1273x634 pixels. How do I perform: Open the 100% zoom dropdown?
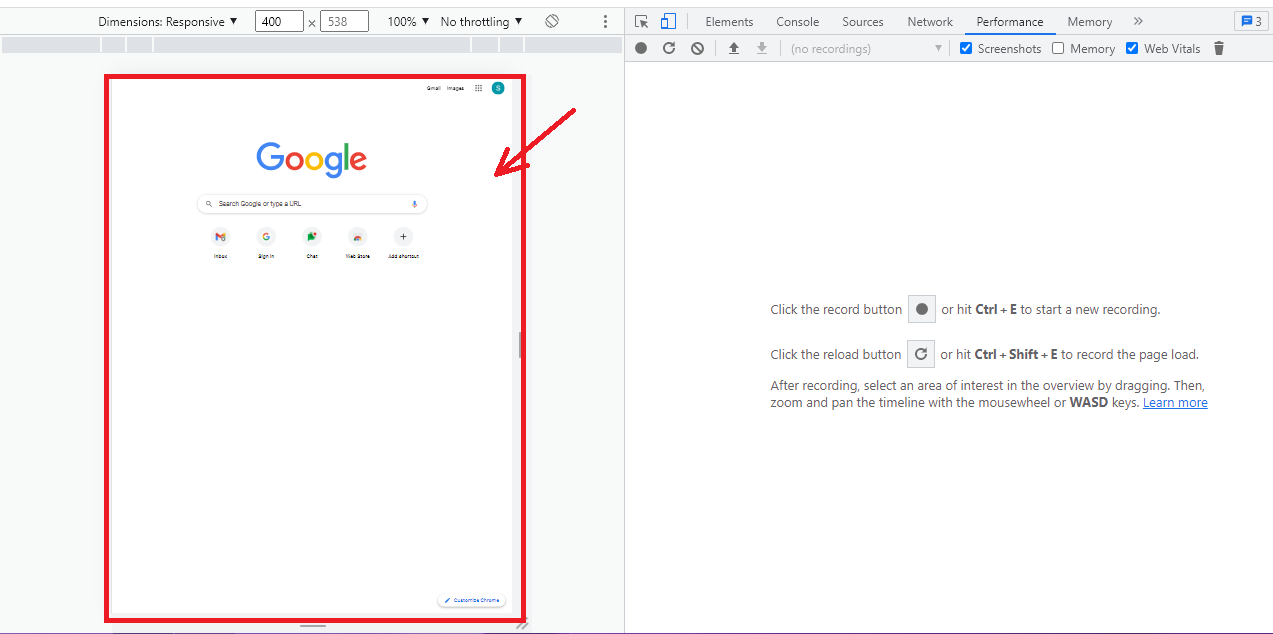tap(408, 21)
